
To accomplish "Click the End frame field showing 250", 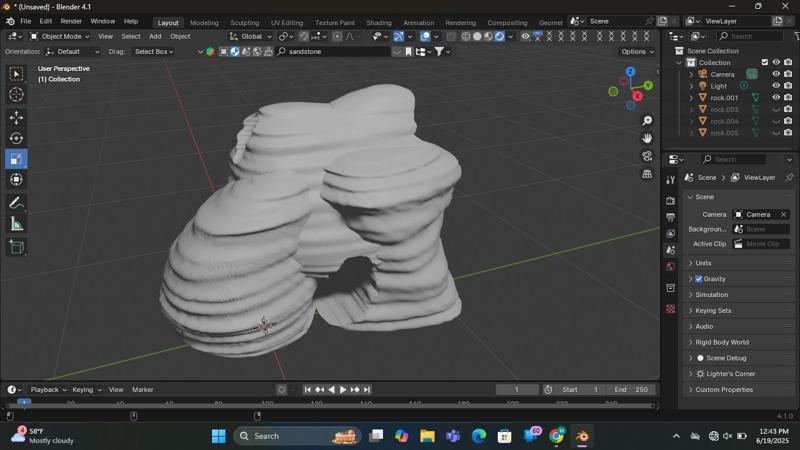I will coord(631,389).
